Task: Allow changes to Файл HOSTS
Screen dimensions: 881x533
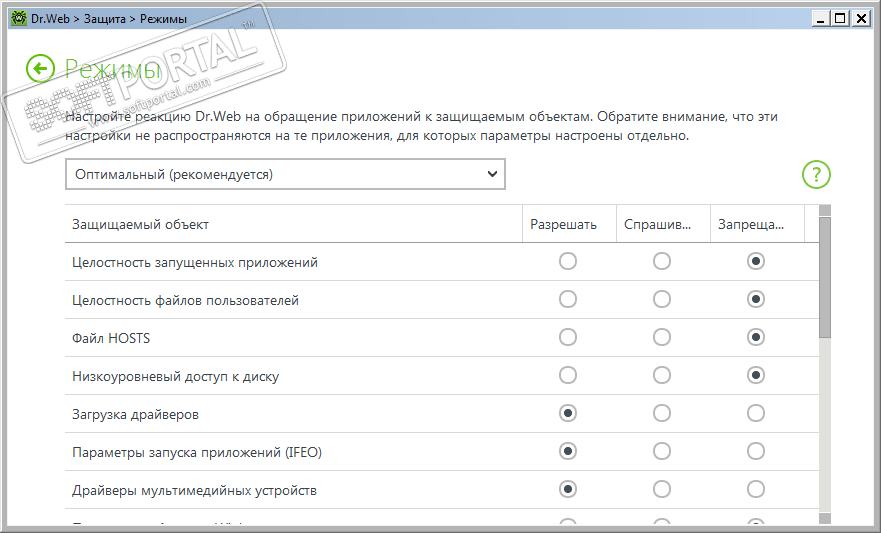Action: (x=567, y=337)
